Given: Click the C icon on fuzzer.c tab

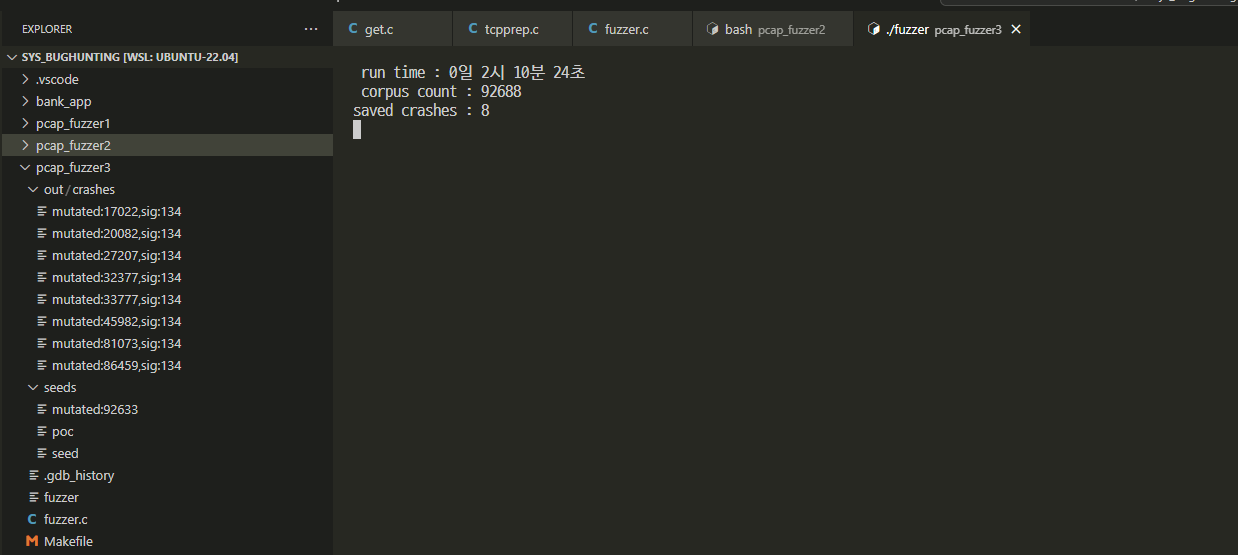Looking at the screenshot, I should click(x=593, y=29).
